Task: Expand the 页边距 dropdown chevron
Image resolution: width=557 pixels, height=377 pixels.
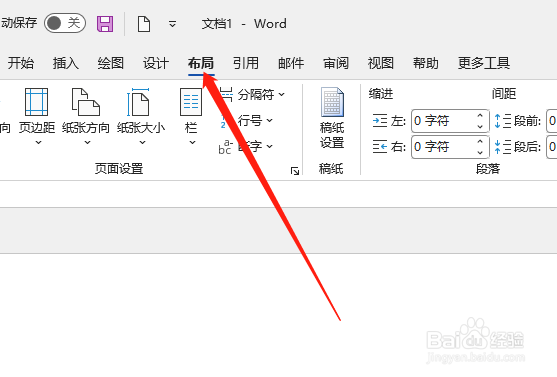Action: pyautogui.click(x=38, y=142)
